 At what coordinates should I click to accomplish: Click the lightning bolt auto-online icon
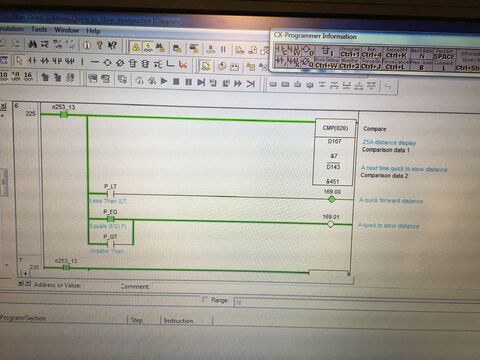148,47
